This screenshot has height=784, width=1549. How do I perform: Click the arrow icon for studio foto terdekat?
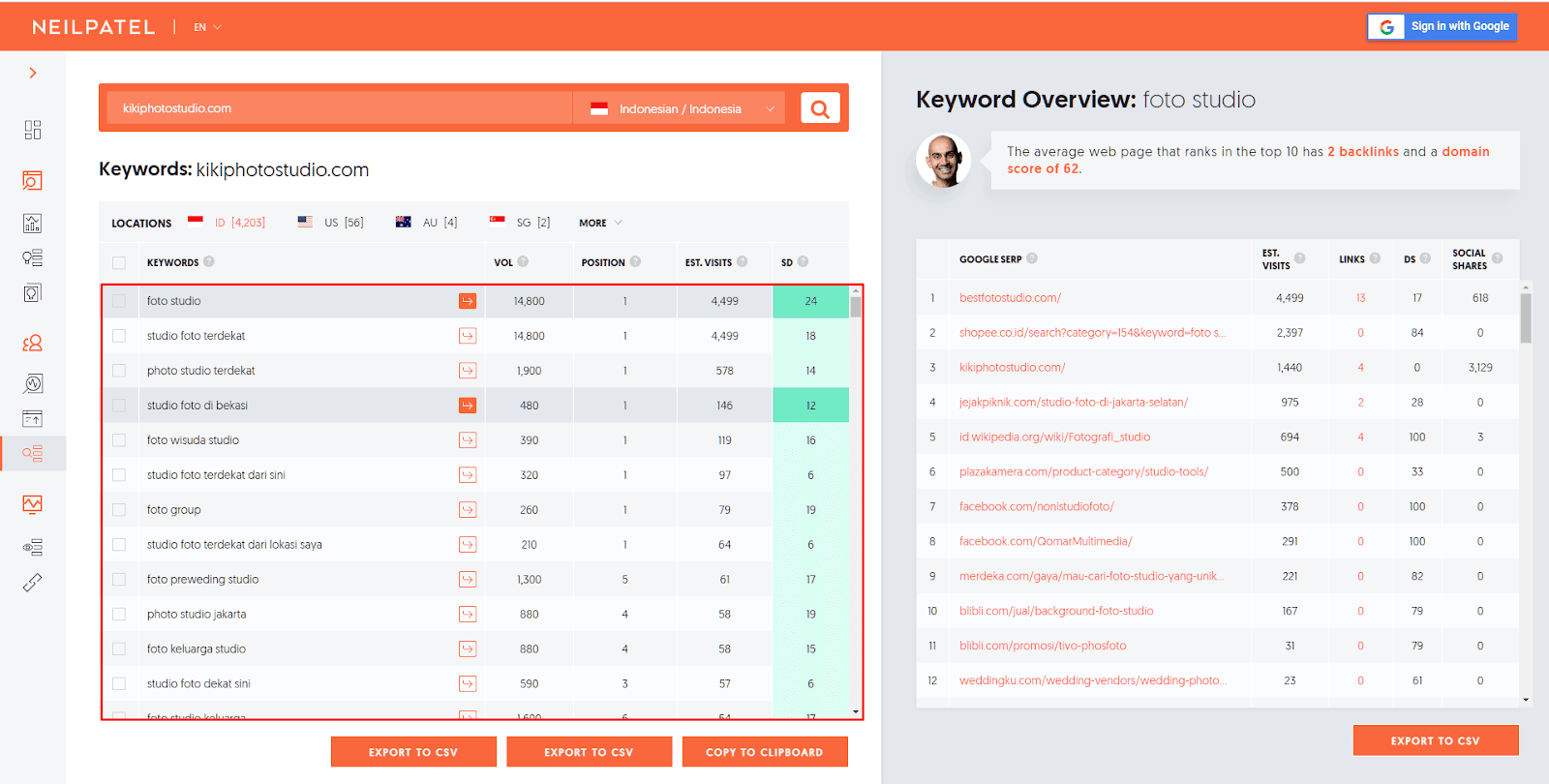tap(468, 336)
